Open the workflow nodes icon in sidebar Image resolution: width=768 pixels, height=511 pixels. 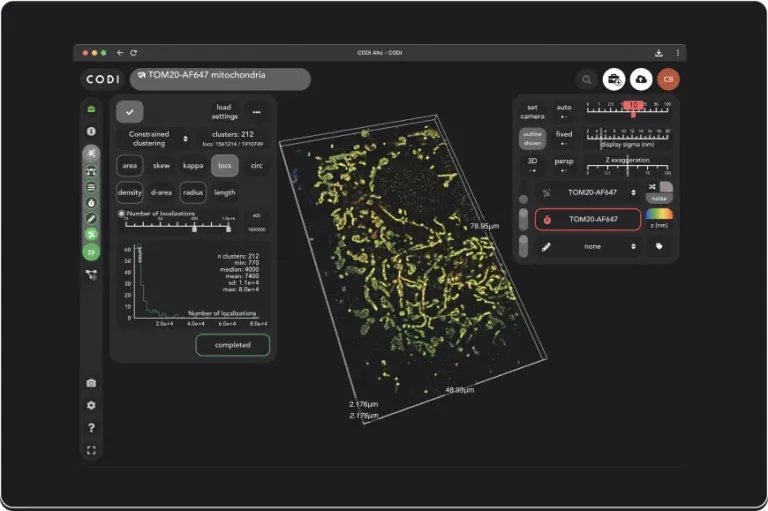tap(91, 275)
